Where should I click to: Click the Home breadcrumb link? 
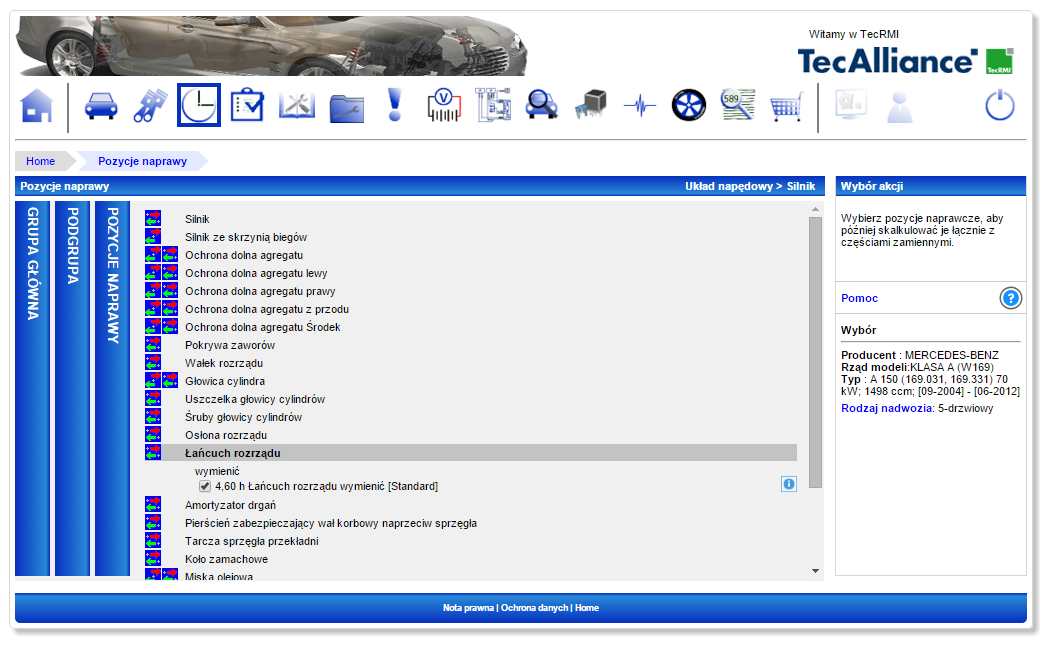pos(41,161)
